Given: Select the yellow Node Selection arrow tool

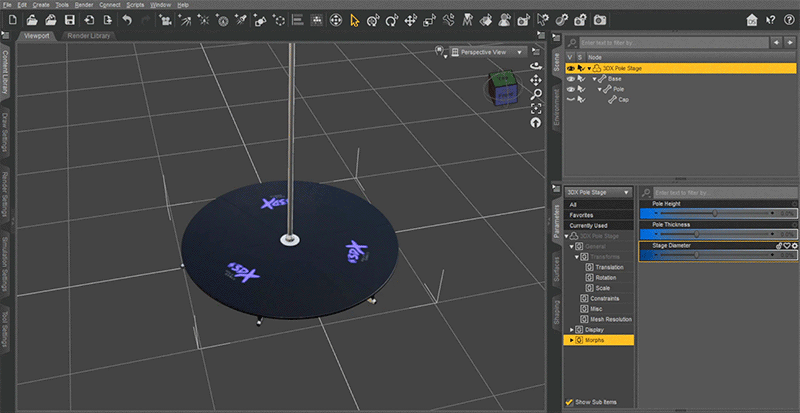Looking at the screenshot, I should (x=355, y=20).
